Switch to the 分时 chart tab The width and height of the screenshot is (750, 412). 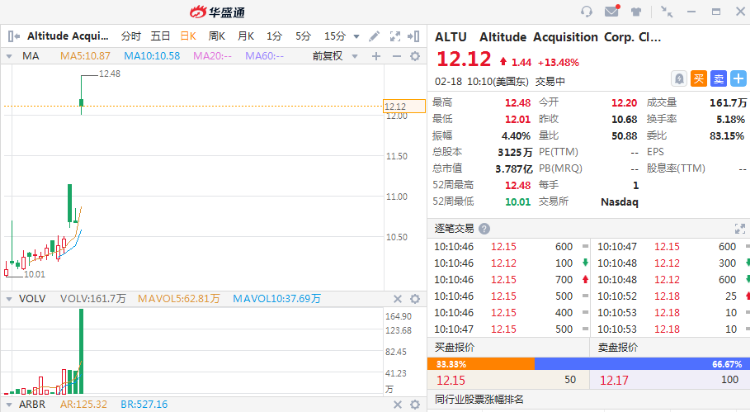pyautogui.click(x=131, y=36)
